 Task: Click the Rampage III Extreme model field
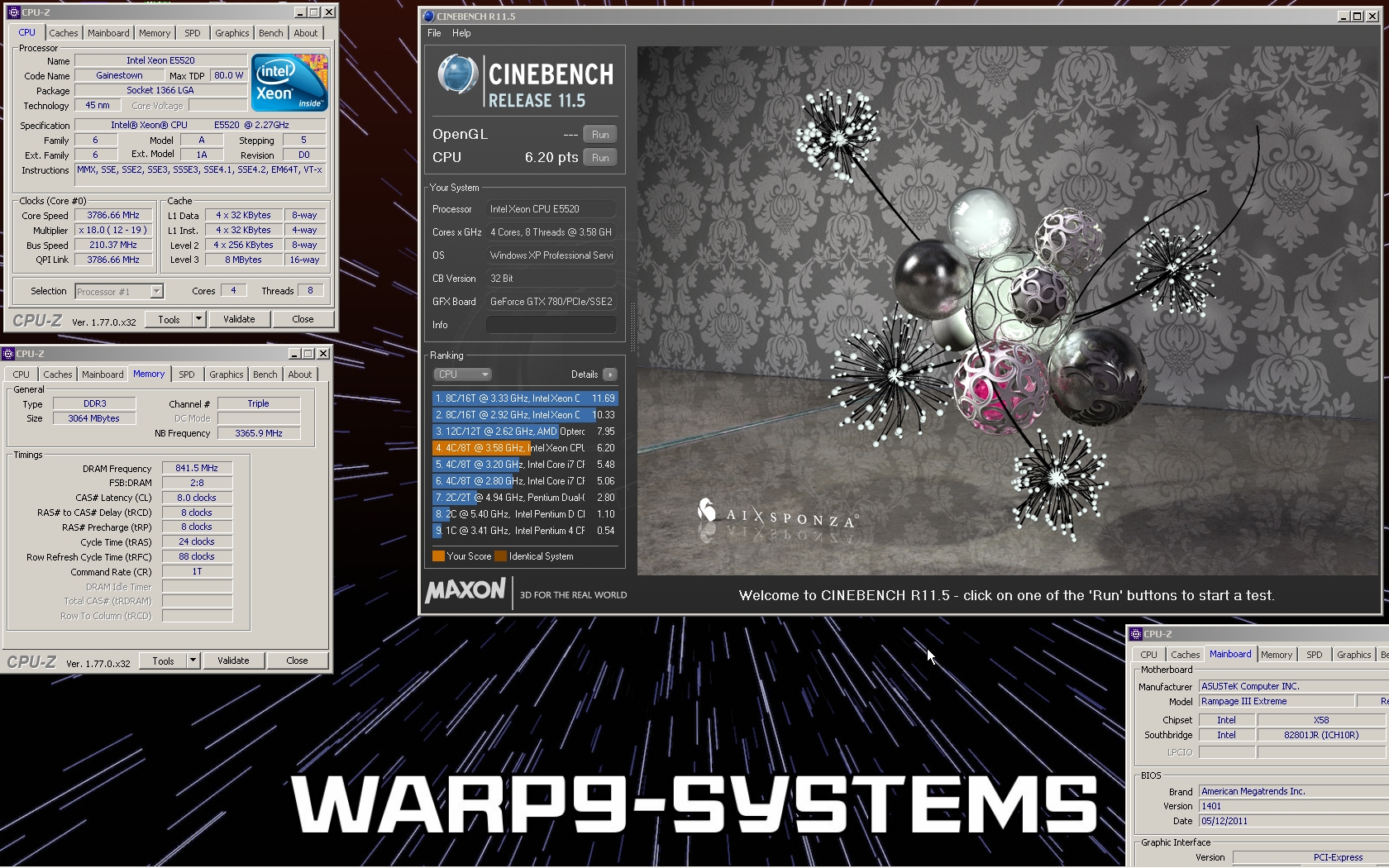point(1277,702)
